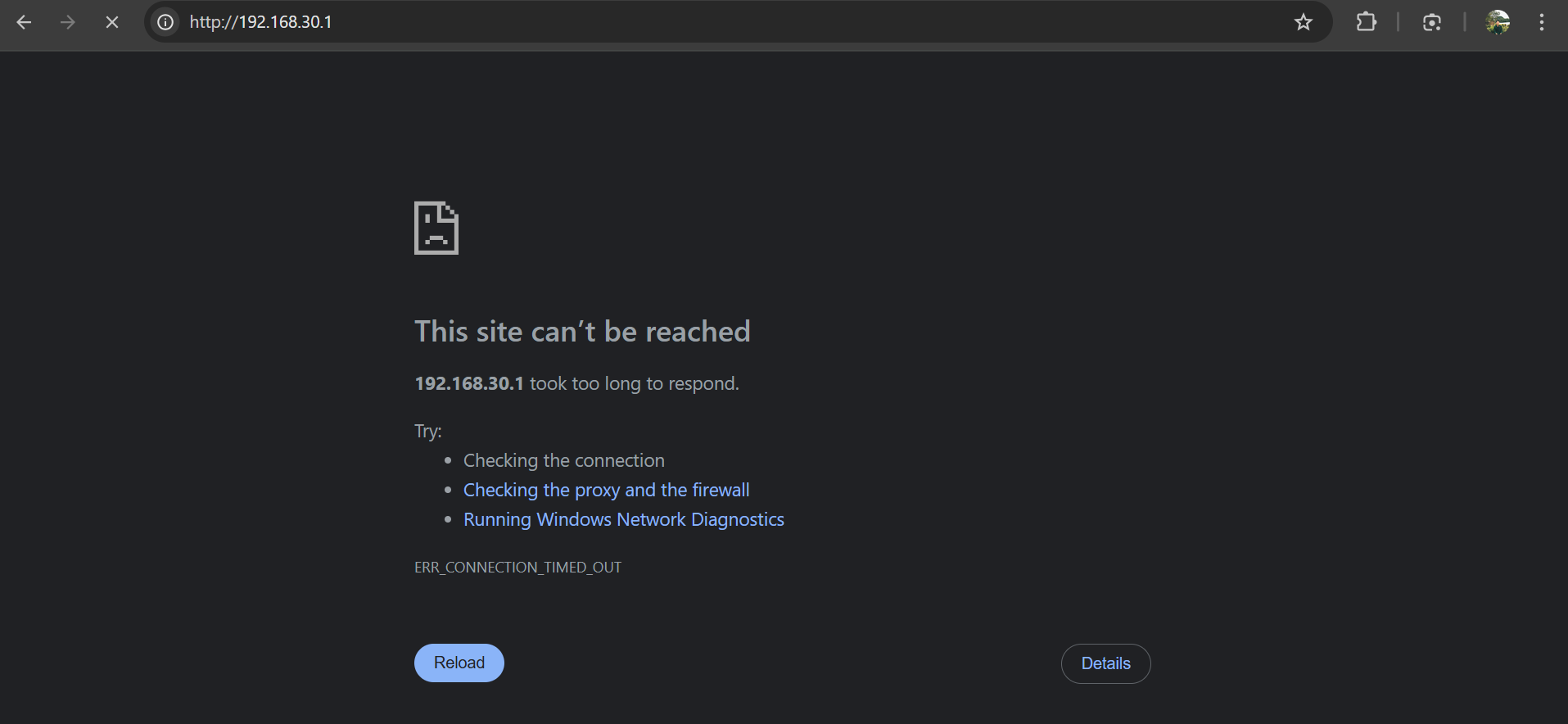
Task: Open Chrome's three-dot menu
Action: [1541, 22]
